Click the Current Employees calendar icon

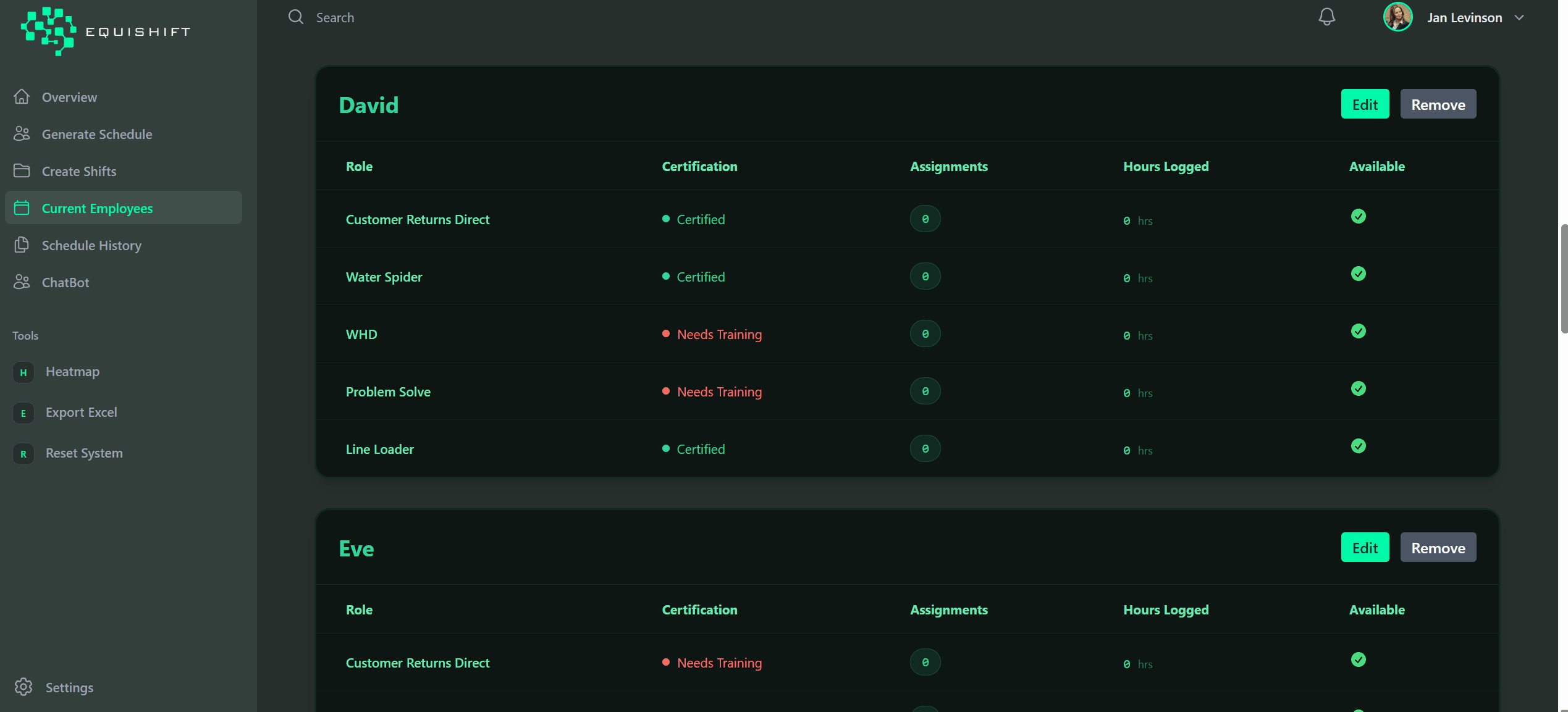click(x=22, y=207)
